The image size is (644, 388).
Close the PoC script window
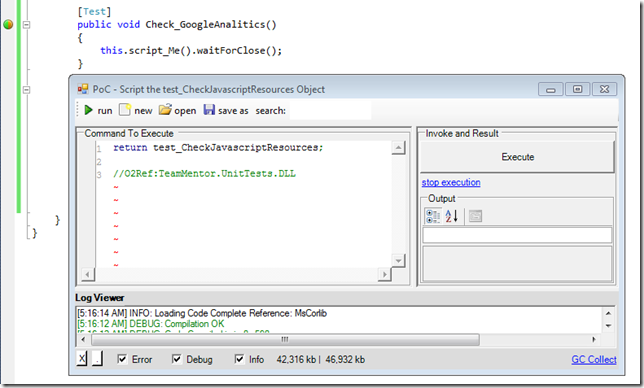point(604,89)
